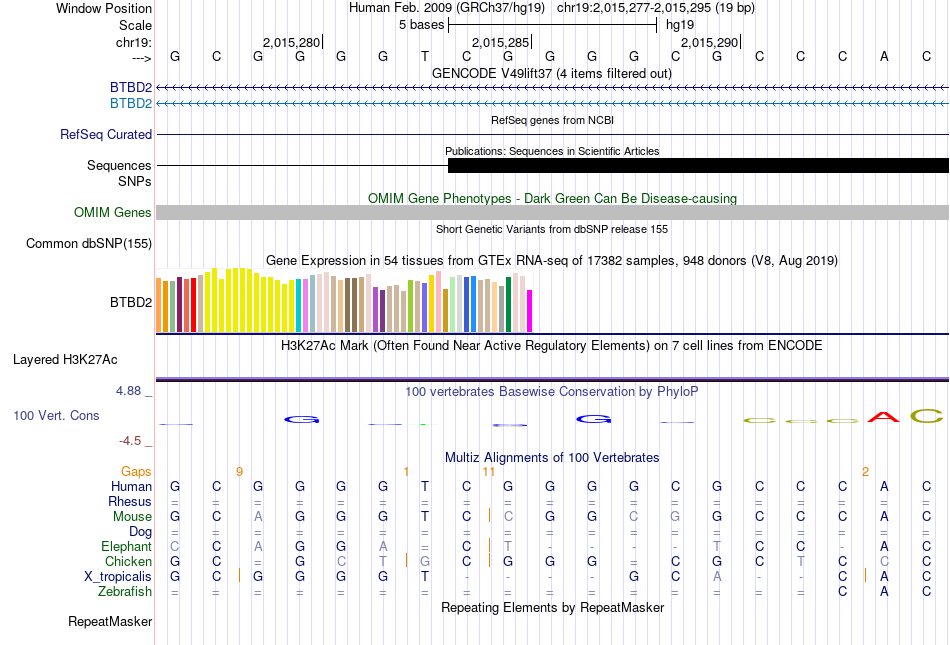Click the '5 bases' scale bar text
This screenshot has width=950, height=645.
[x=422, y=25]
